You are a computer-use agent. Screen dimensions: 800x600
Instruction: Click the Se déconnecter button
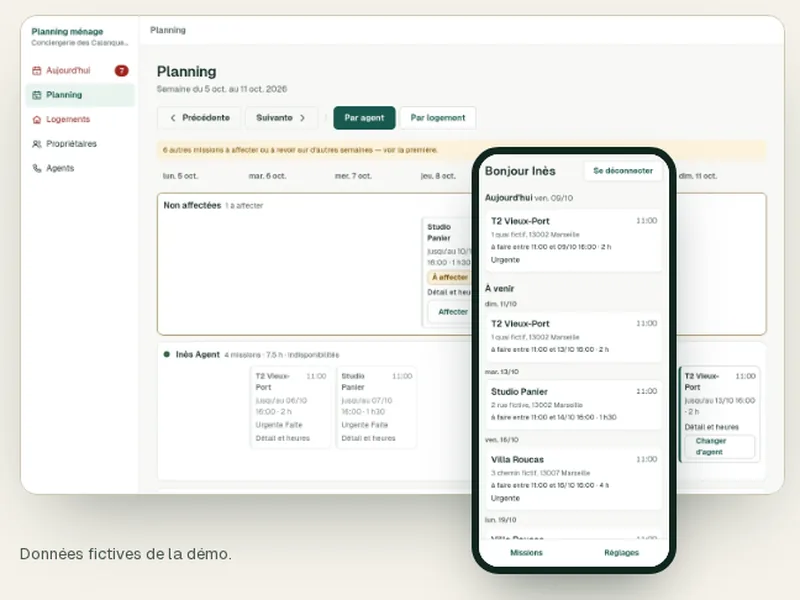[x=623, y=171]
